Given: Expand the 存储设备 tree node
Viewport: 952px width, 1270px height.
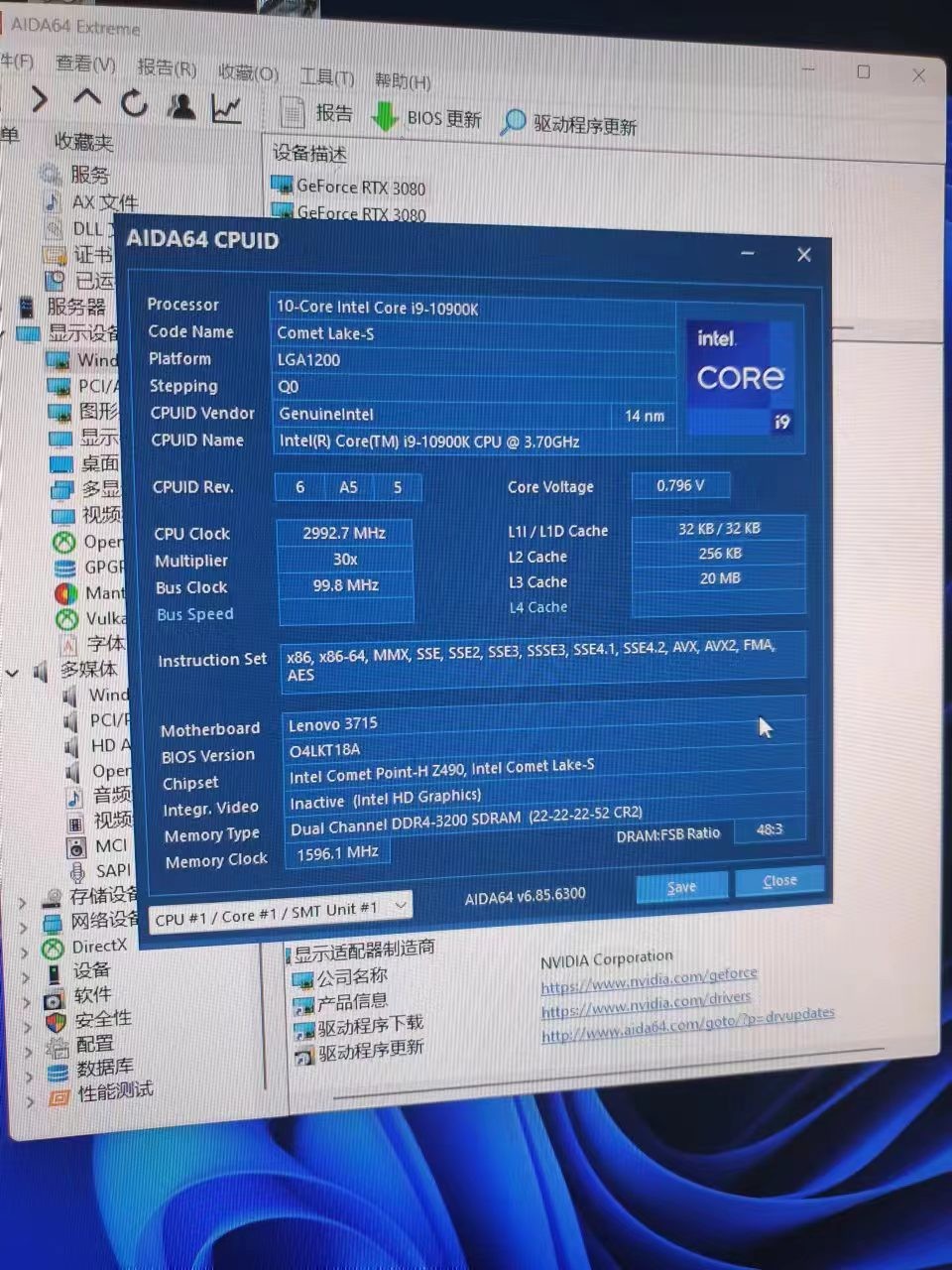Looking at the screenshot, I should point(22,902).
